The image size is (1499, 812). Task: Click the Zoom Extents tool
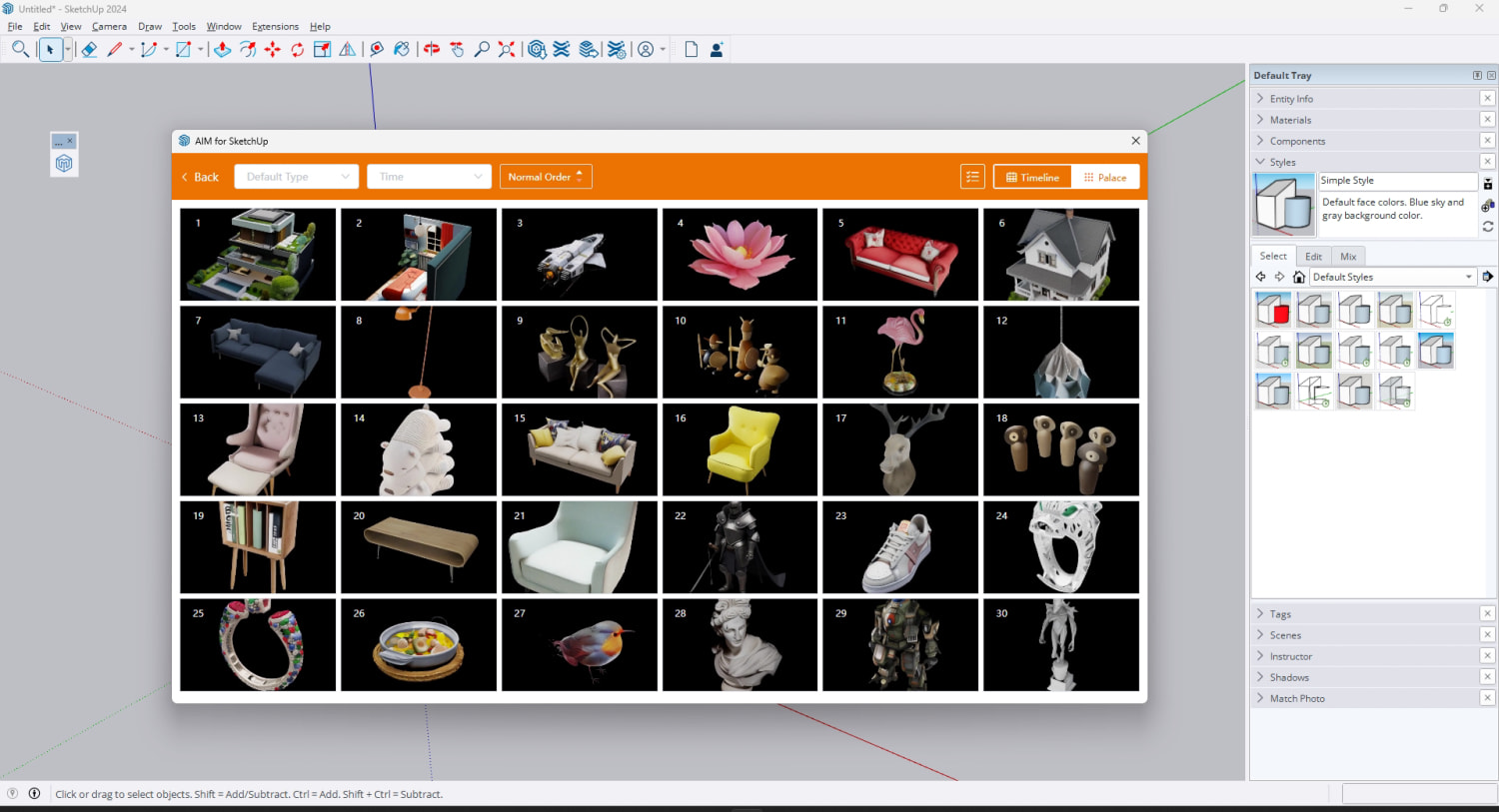point(507,49)
